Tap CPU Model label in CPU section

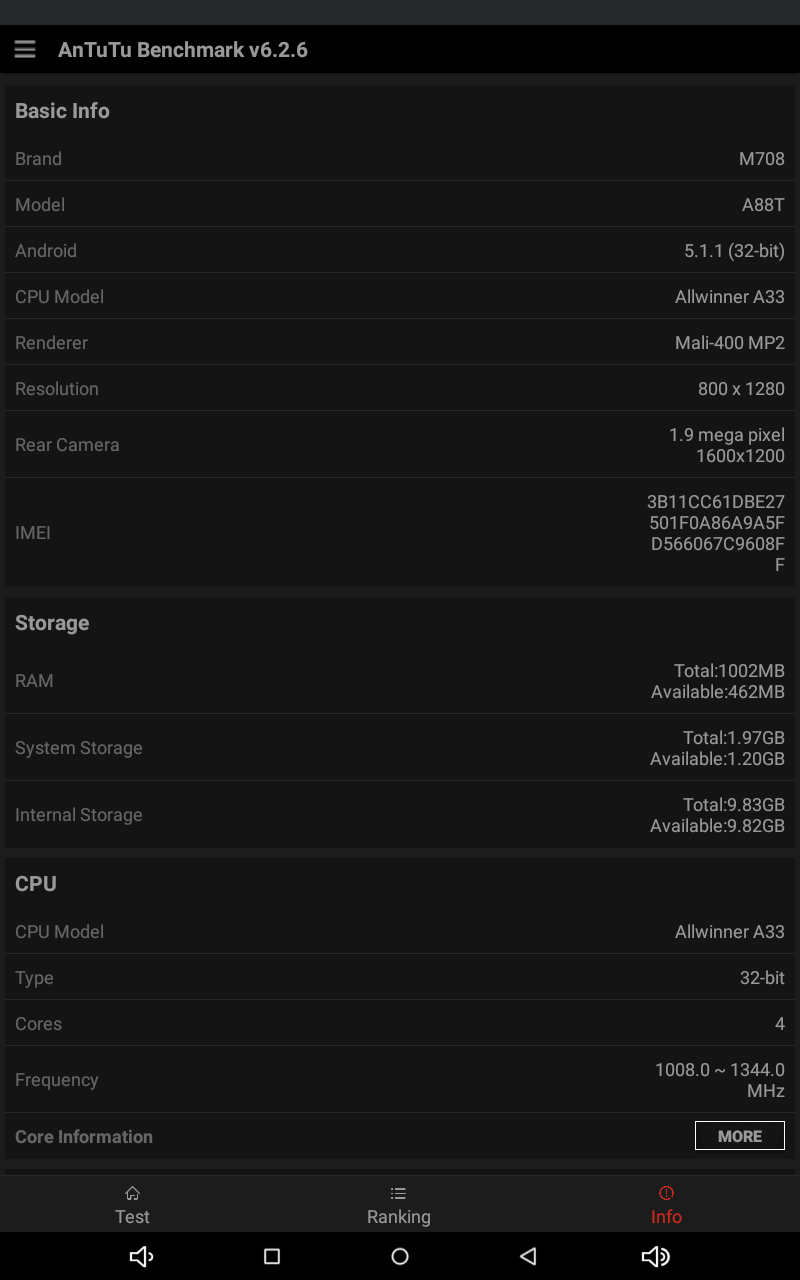tap(59, 932)
